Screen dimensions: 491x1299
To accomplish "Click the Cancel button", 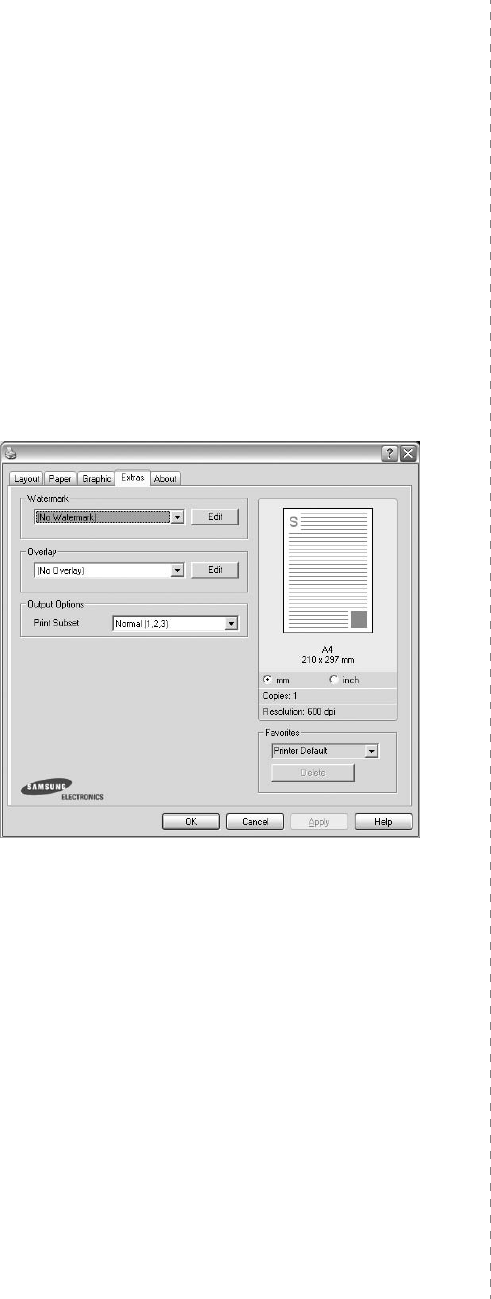I will (x=254, y=821).
